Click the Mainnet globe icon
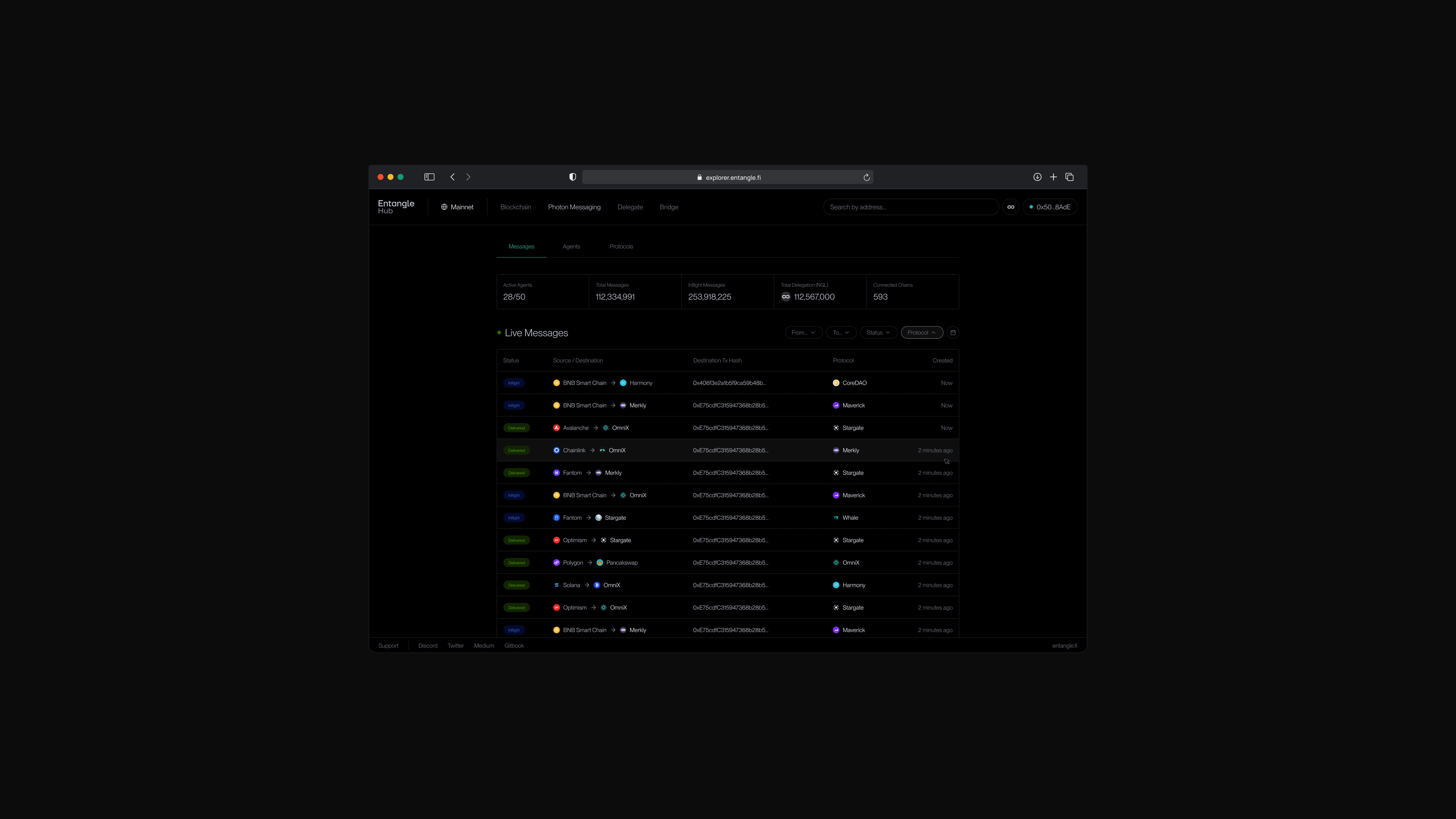This screenshot has height=819, width=1456. (x=444, y=207)
